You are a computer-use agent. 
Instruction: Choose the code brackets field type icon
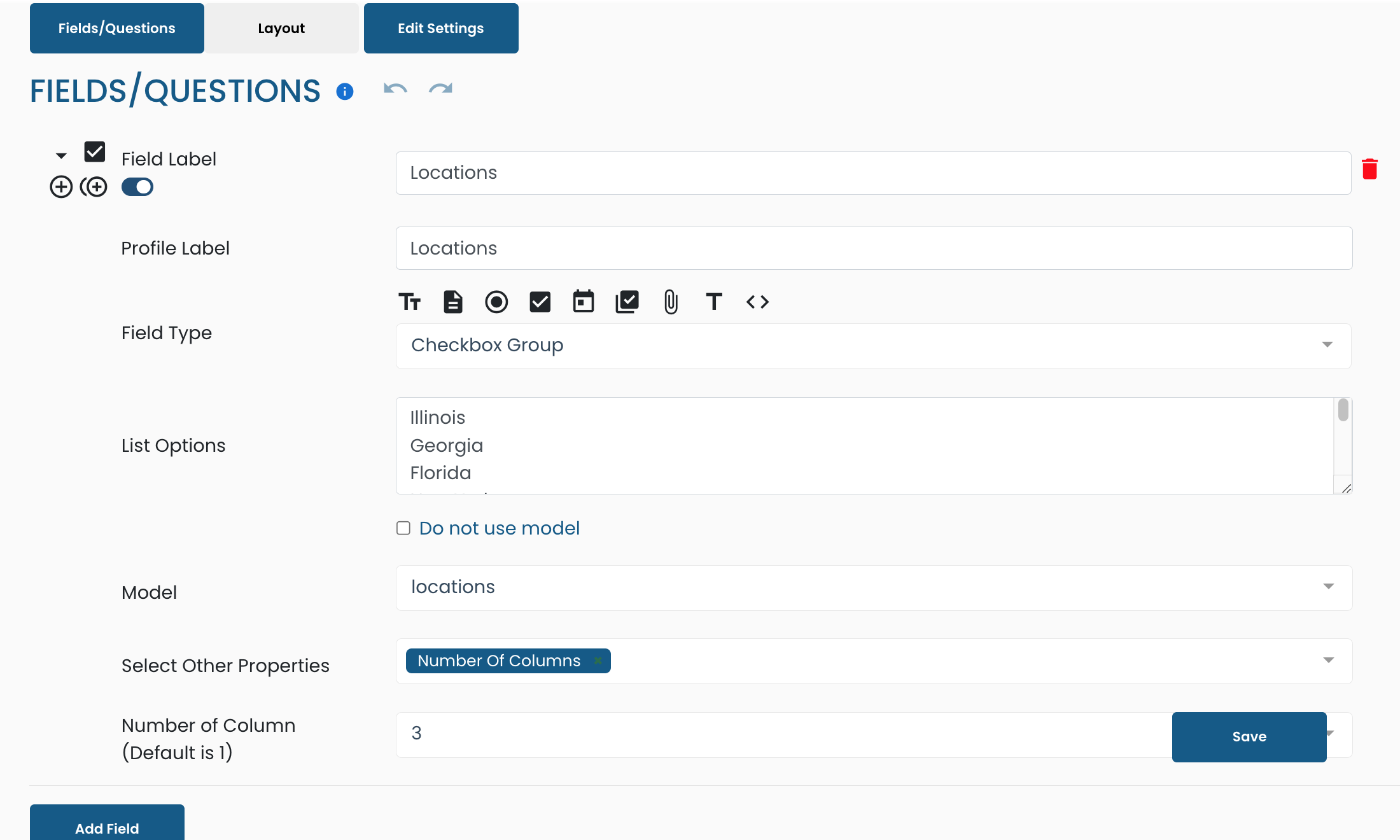pyautogui.click(x=758, y=302)
